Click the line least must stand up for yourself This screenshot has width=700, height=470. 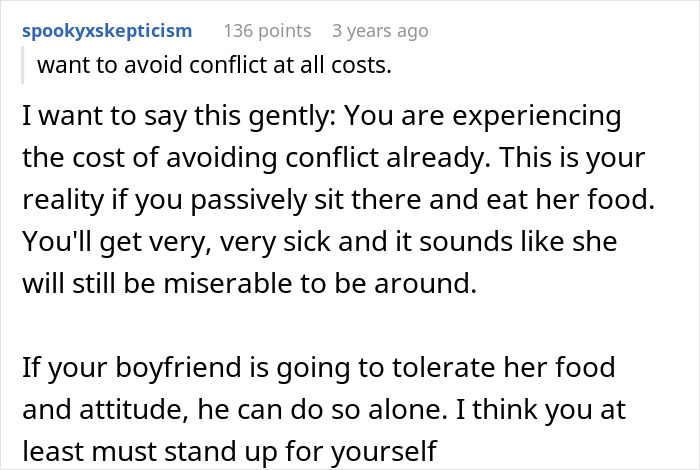(229, 452)
